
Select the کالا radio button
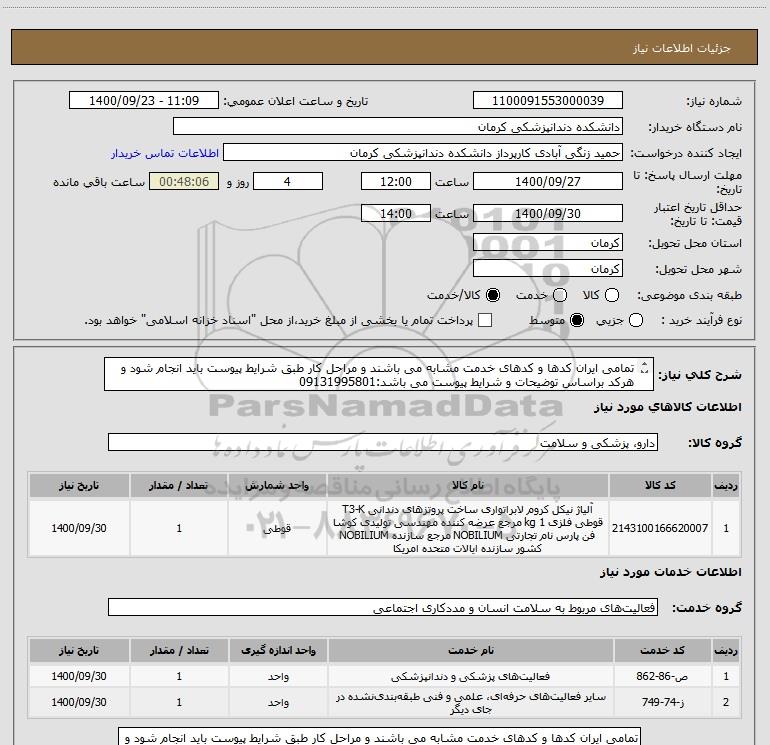pyautogui.click(x=612, y=295)
